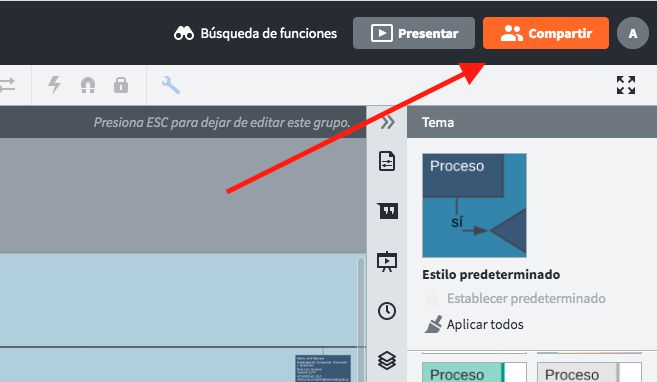Select the blue Proceso theme thumbnail
This screenshot has width=657, height=382.
[x=474, y=205]
